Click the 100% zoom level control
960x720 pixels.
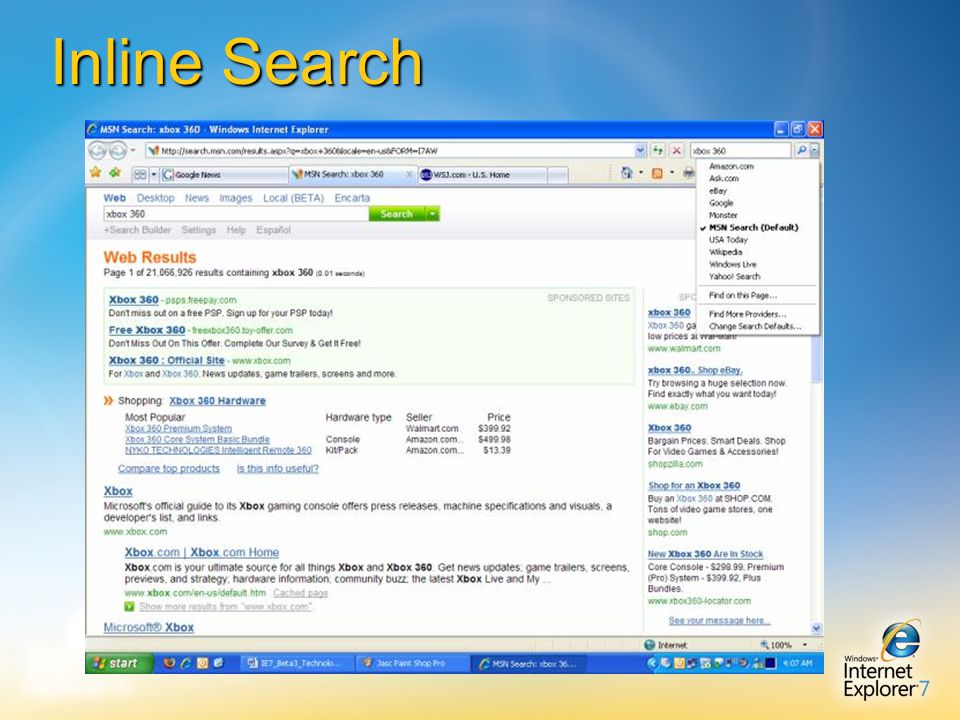[776, 645]
